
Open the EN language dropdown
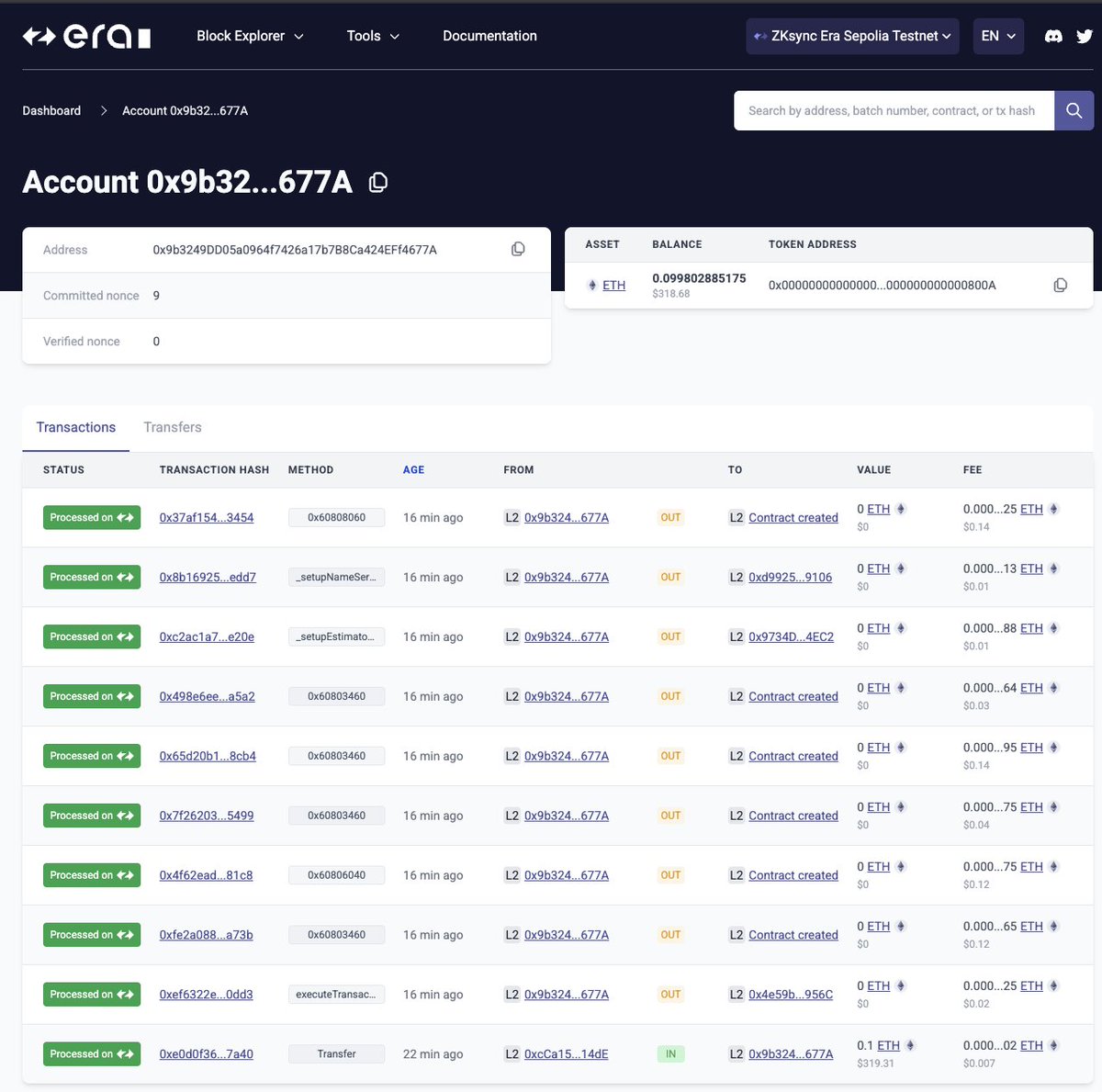coord(998,36)
